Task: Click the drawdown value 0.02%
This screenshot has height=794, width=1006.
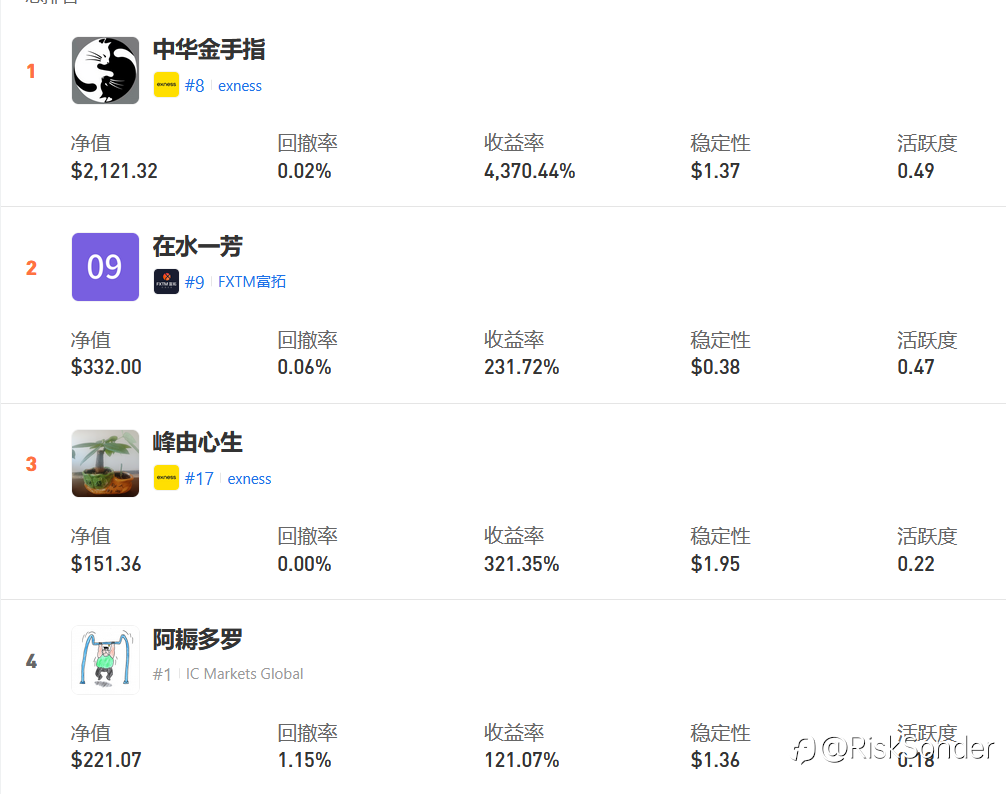Action: point(304,171)
